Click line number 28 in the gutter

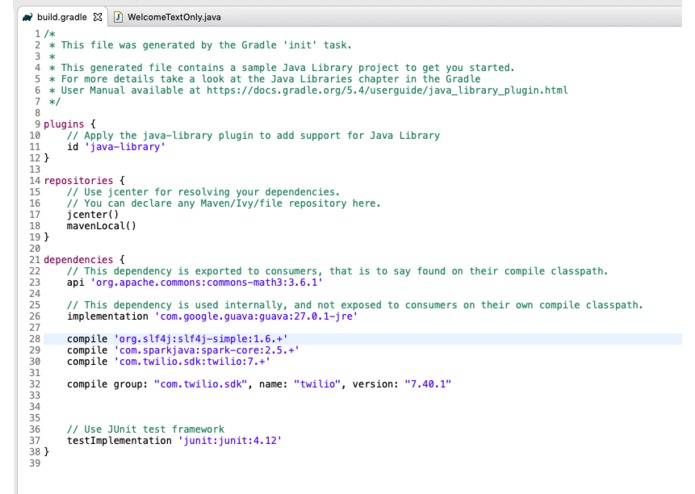point(35,339)
